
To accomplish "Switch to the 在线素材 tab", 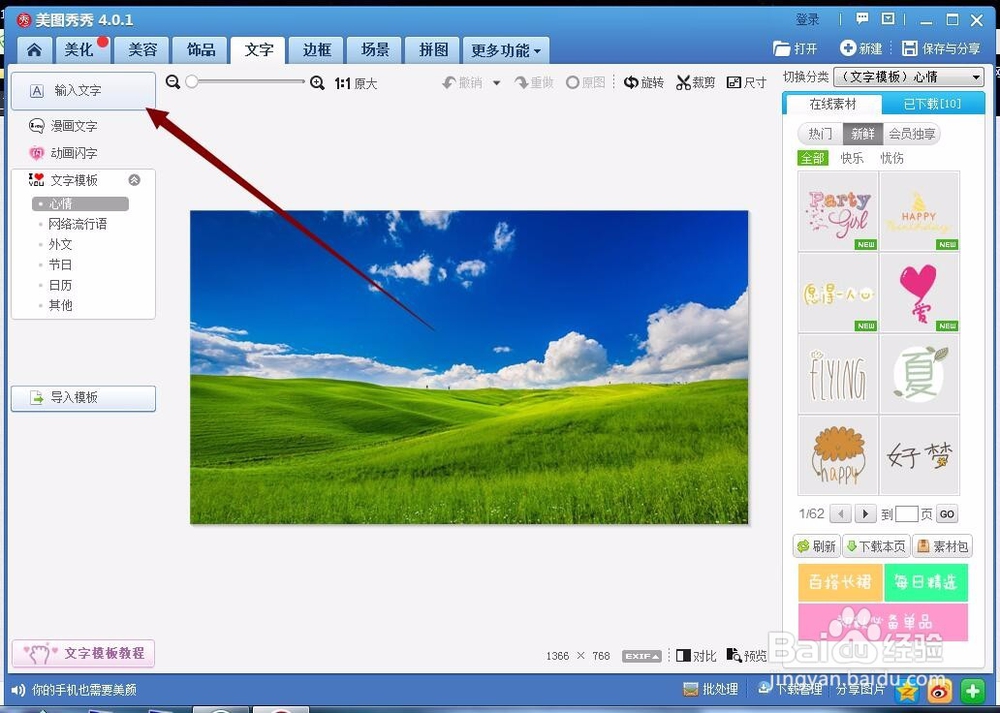I will (833, 104).
